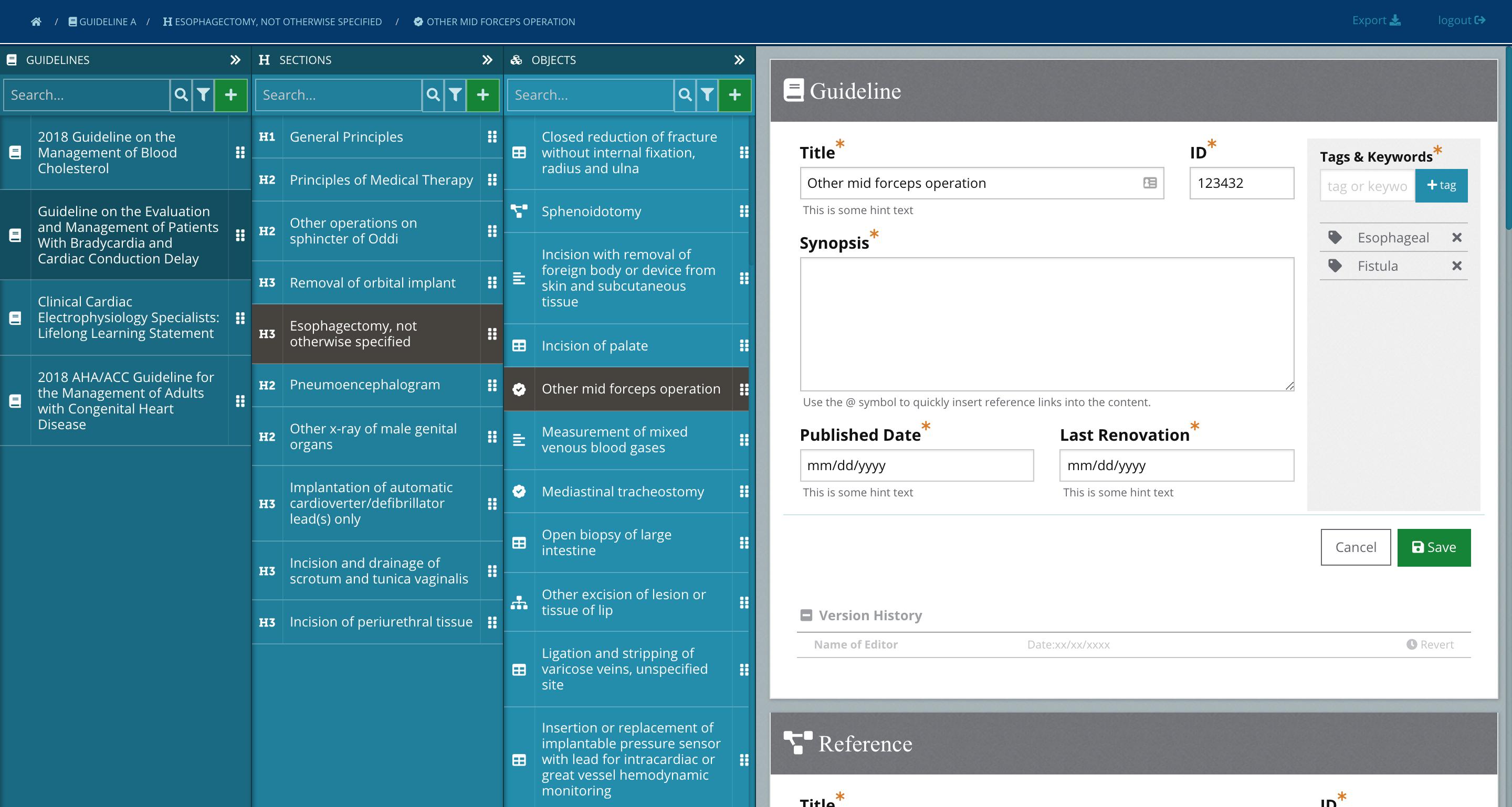Remove the Esophageal tag

(1456, 238)
